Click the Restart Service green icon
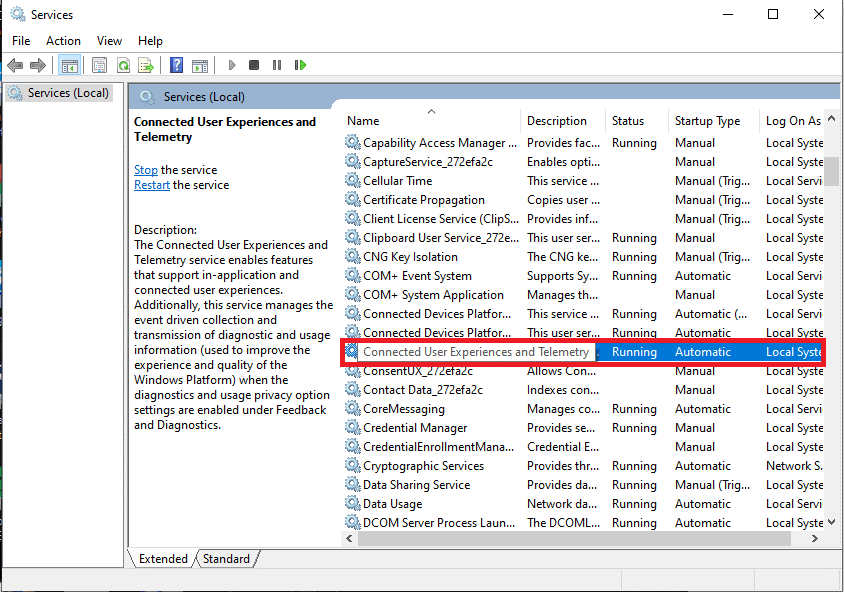 point(300,65)
